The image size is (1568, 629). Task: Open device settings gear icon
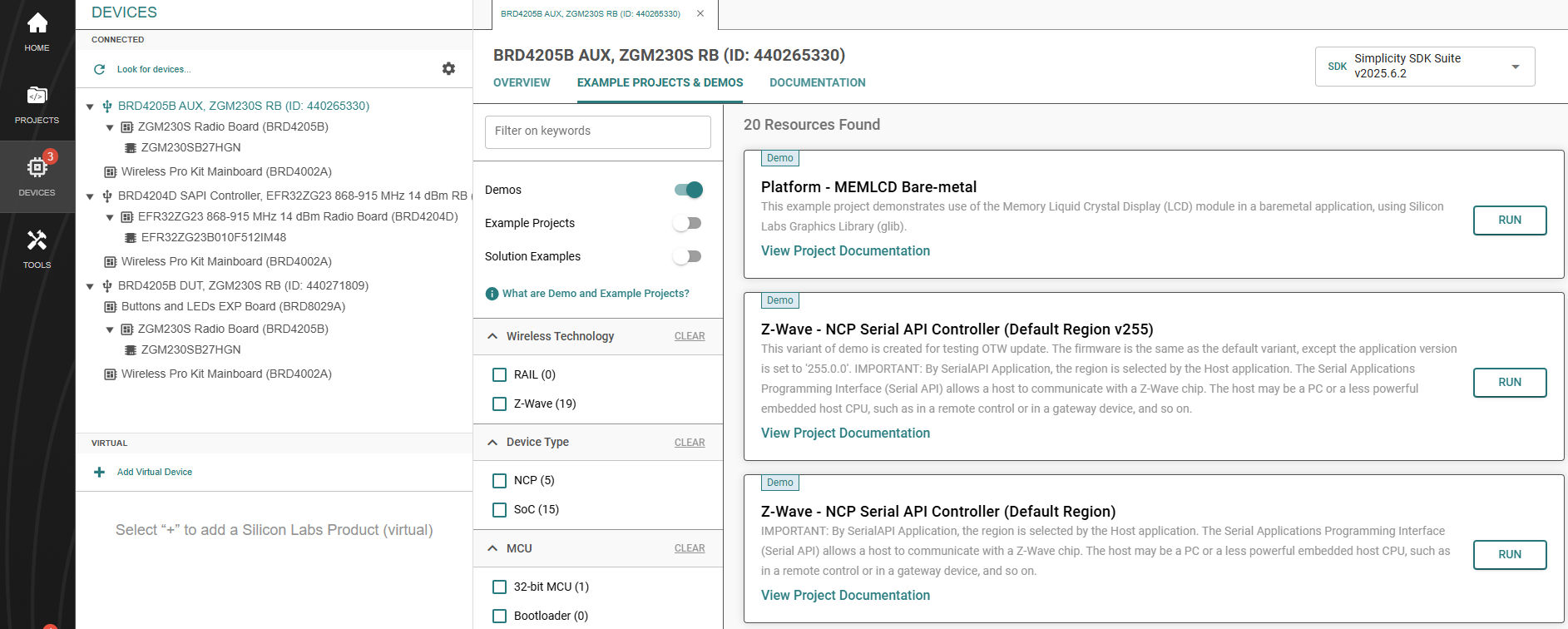pyautogui.click(x=448, y=69)
